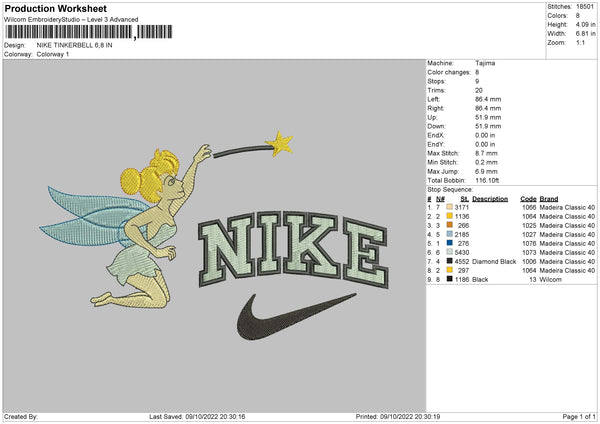Click the Zoom value 1:1

580,43
